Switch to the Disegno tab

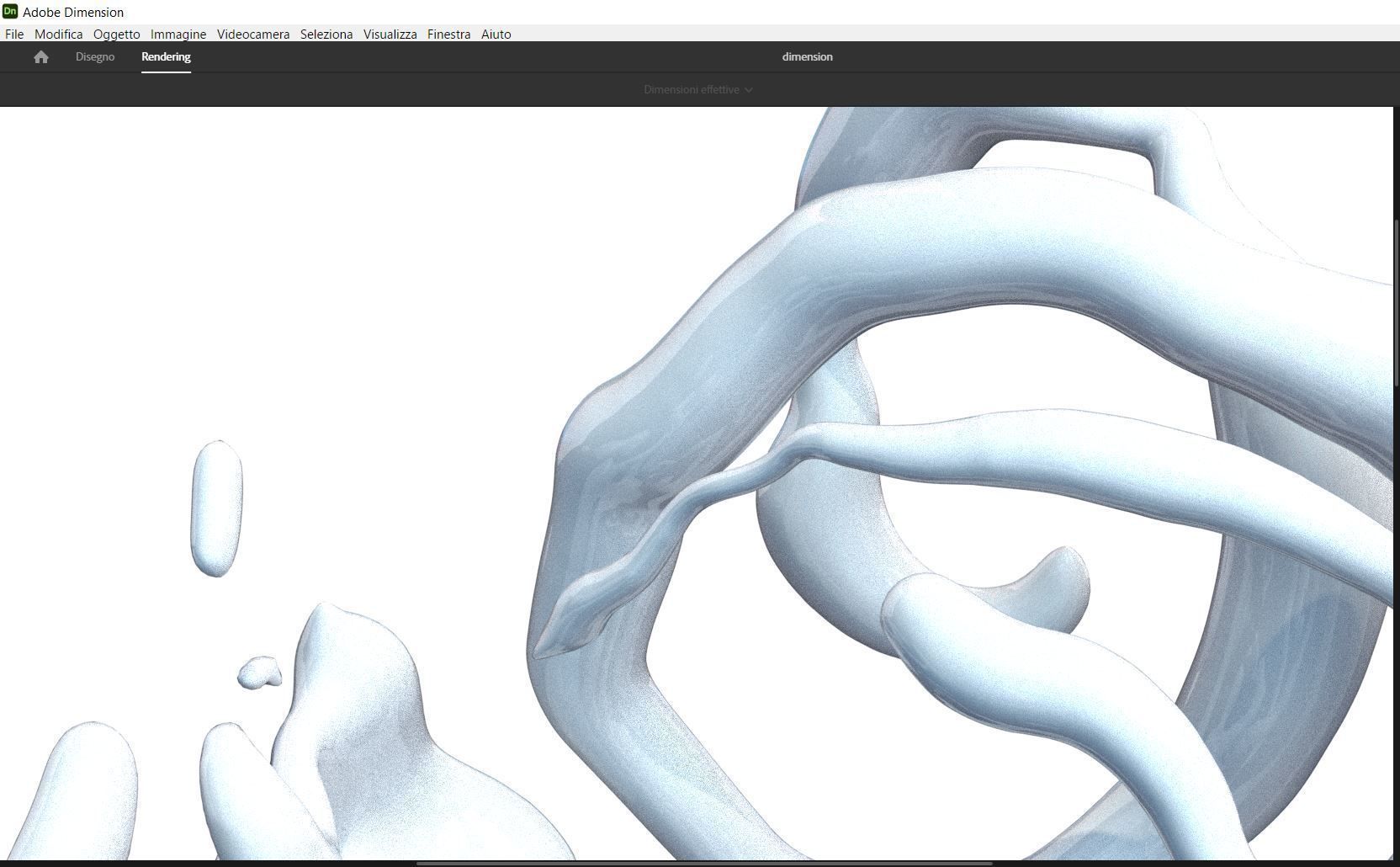click(94, 56)
